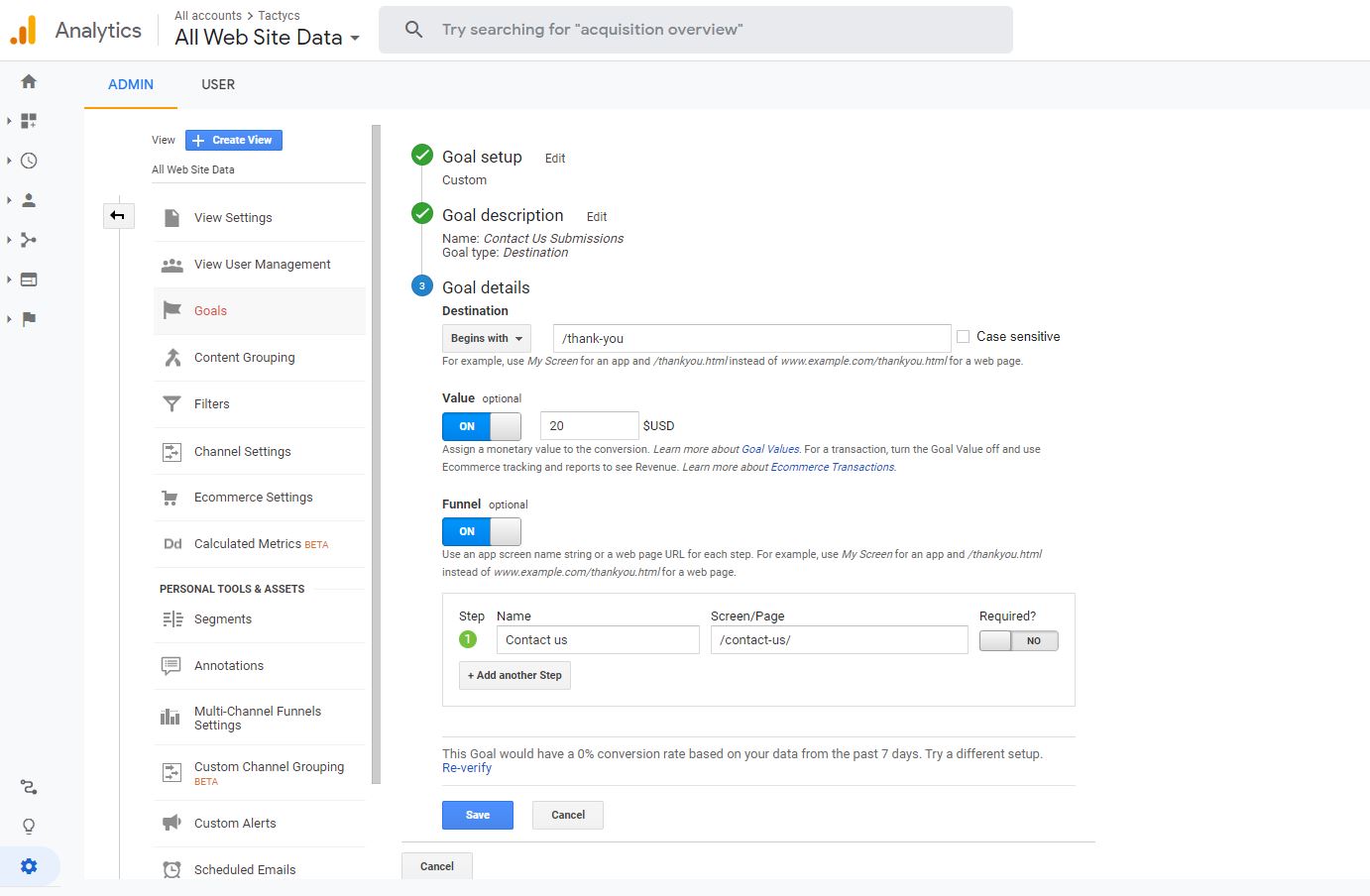Viewport: 1370px width, 896px height.
Task: Click the Filters funnel icon
Action: point(171,404)
